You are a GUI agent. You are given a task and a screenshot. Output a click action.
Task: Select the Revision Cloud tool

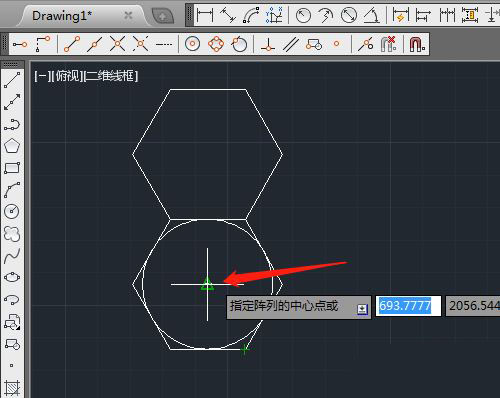point(12,234)
